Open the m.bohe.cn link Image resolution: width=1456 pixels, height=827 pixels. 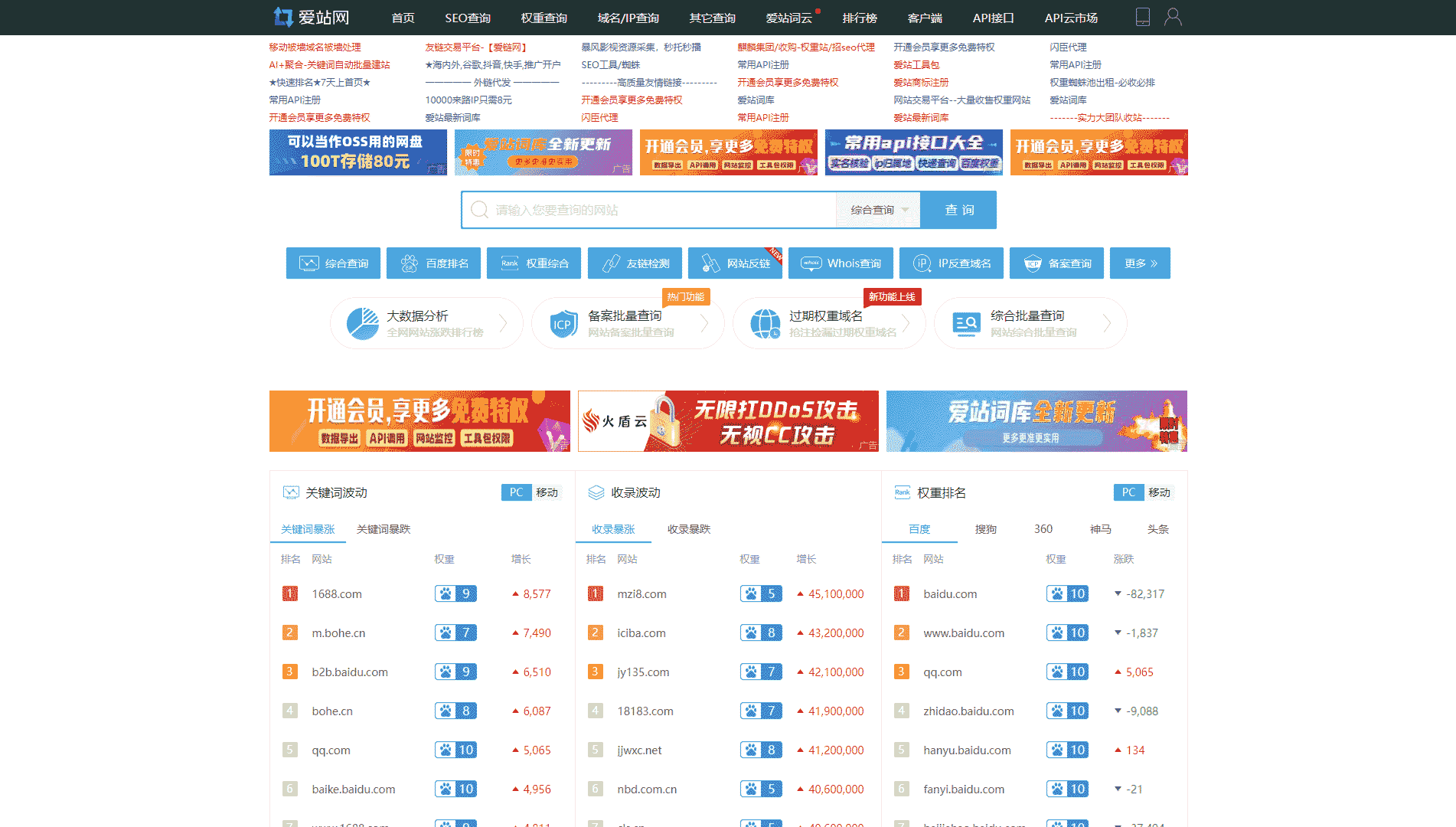pos(338,633)
